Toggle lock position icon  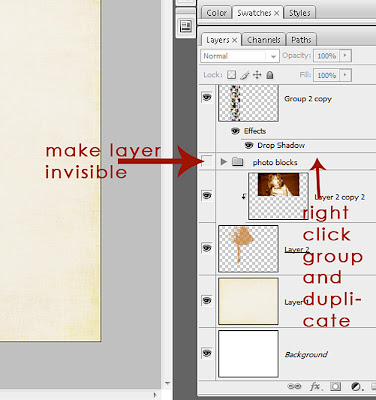tap(257, 75)
